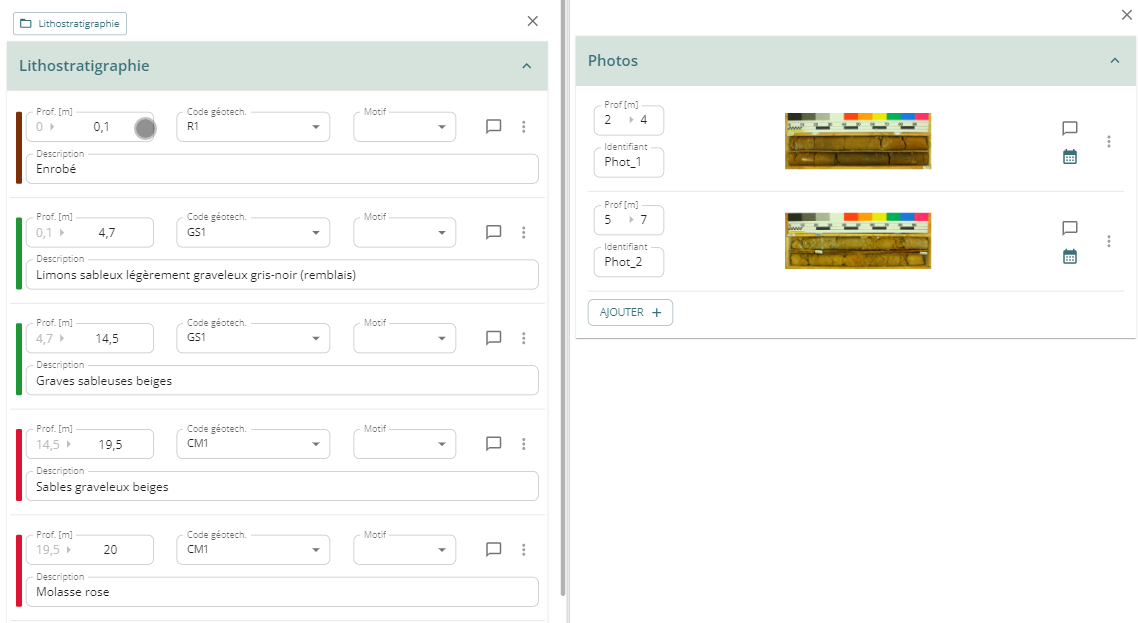Close the Lithostratigraphie panel
Screen dimensions: 1138x623
(x=532, y=21)
